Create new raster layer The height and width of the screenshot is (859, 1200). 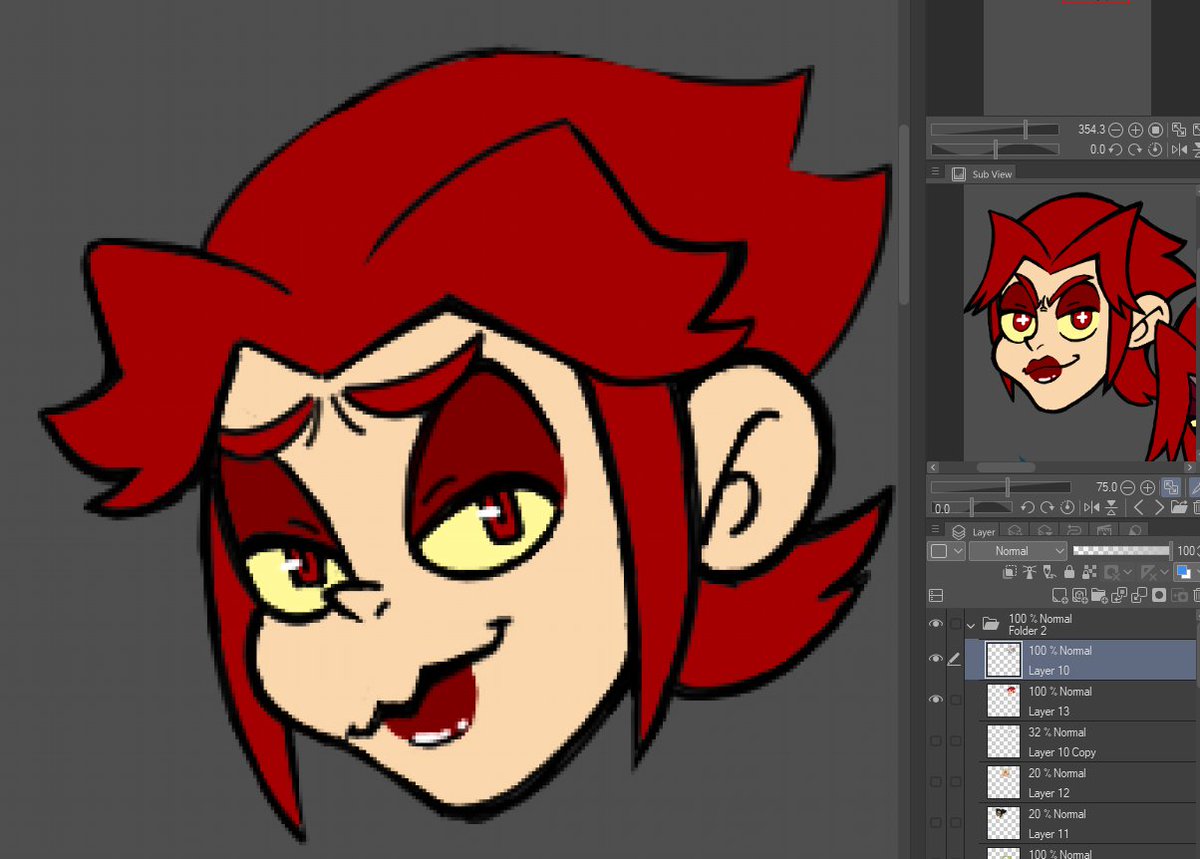coord(1060,596)
